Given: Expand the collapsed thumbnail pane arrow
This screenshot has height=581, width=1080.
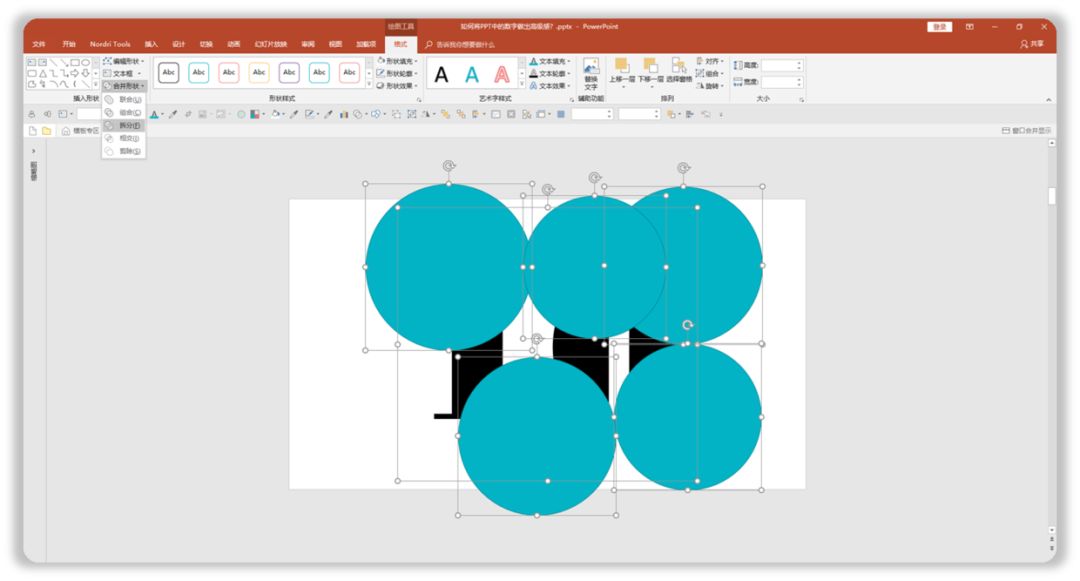Looking at the screenshot, I should pyautogui.click(x=34, y=151).
